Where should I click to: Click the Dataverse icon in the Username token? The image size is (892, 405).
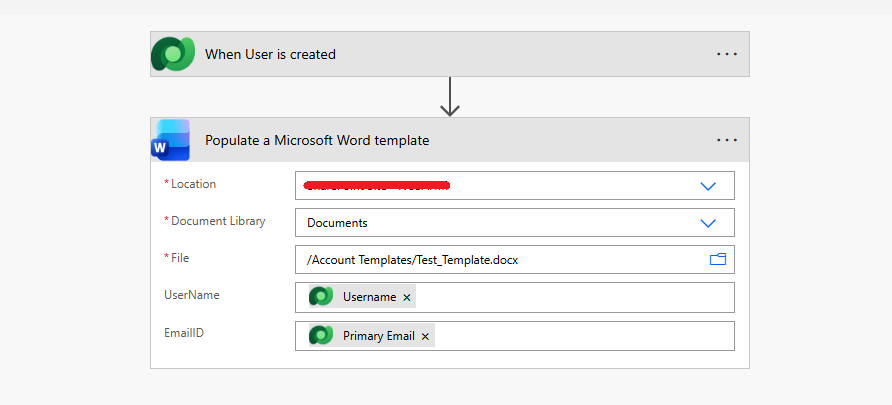321,296
